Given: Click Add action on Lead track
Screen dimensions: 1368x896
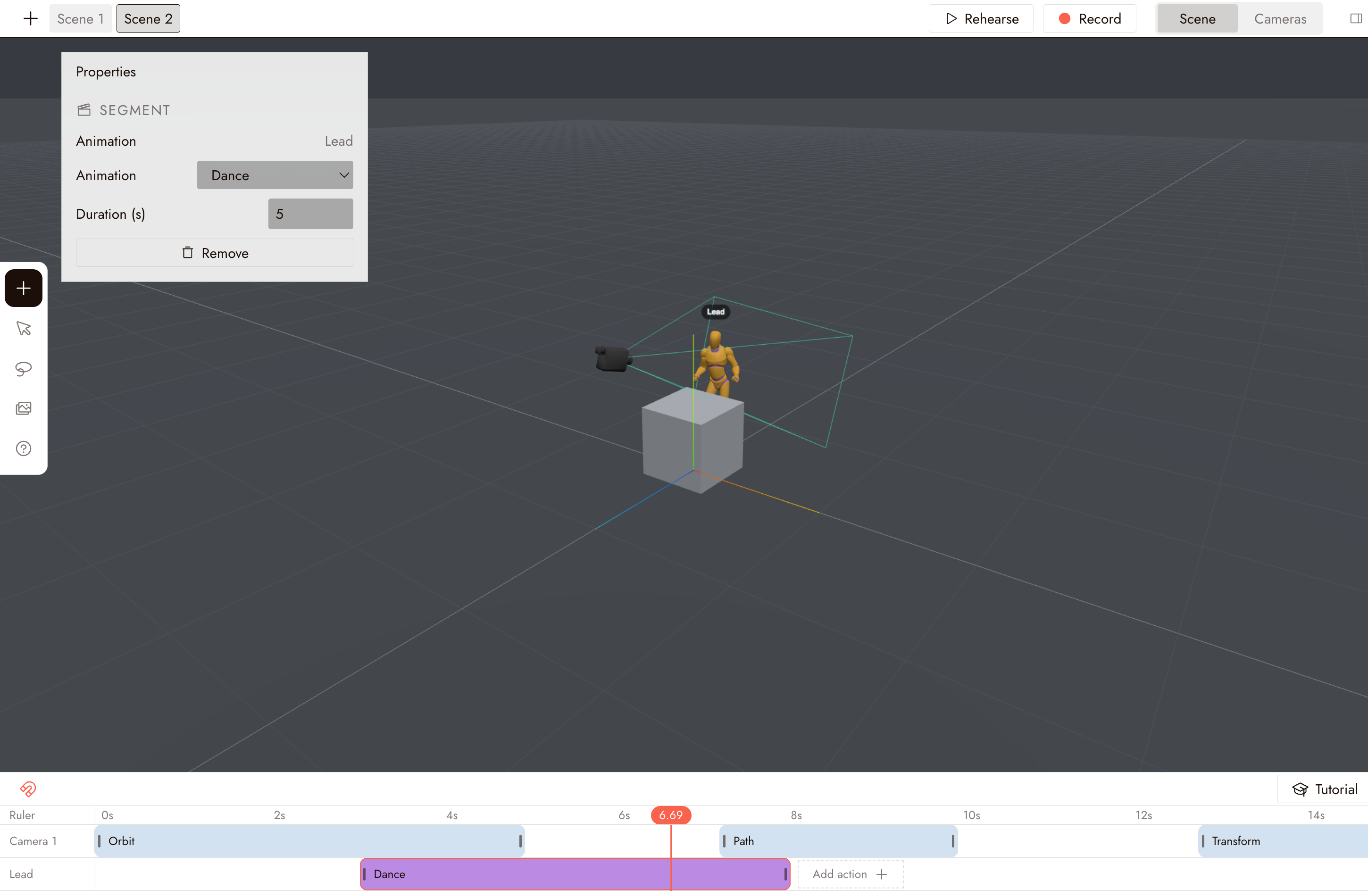Looking at the screenshot, I should pos(850,874).
